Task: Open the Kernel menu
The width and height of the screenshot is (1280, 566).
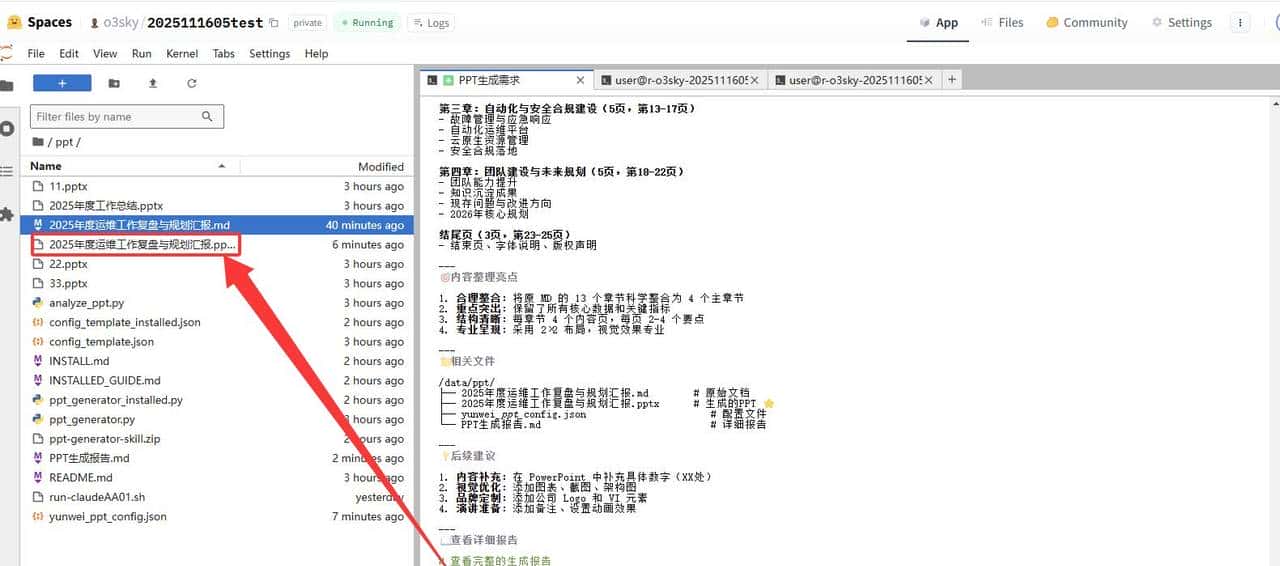Action: [182, 53]
